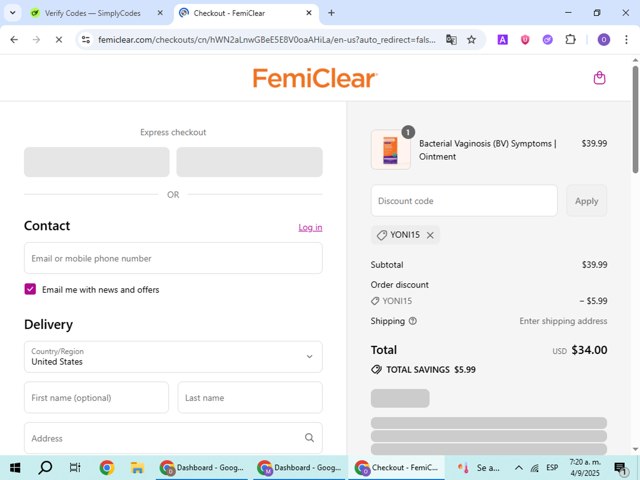The width and height of the screenshot is (640, 480).
Task: Change the ESP keyboard language
Action: pos(552,468)
